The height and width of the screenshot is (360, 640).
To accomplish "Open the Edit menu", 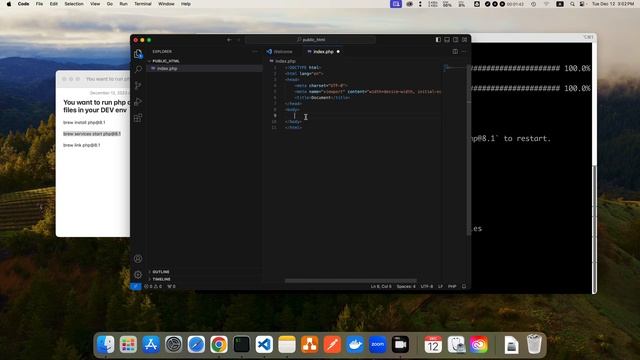I will point(53,4).
